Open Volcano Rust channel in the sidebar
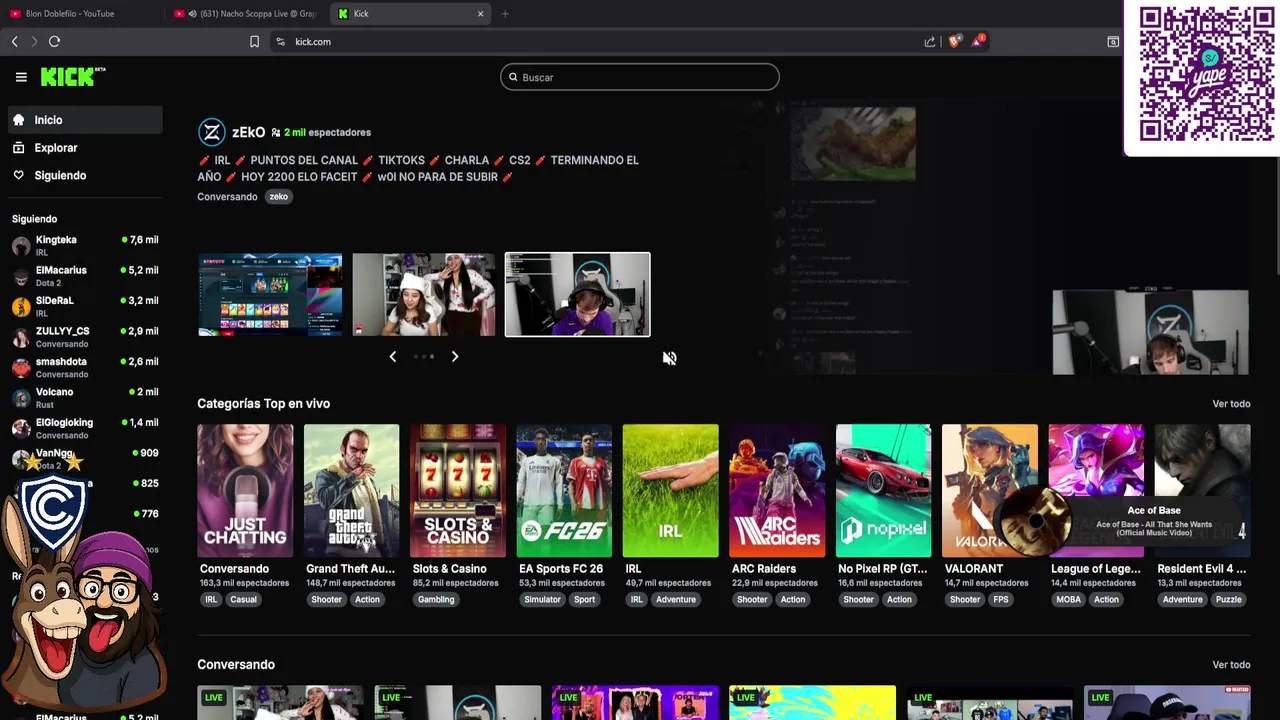The image size is (1280, 720). click(x=85, y=398)
